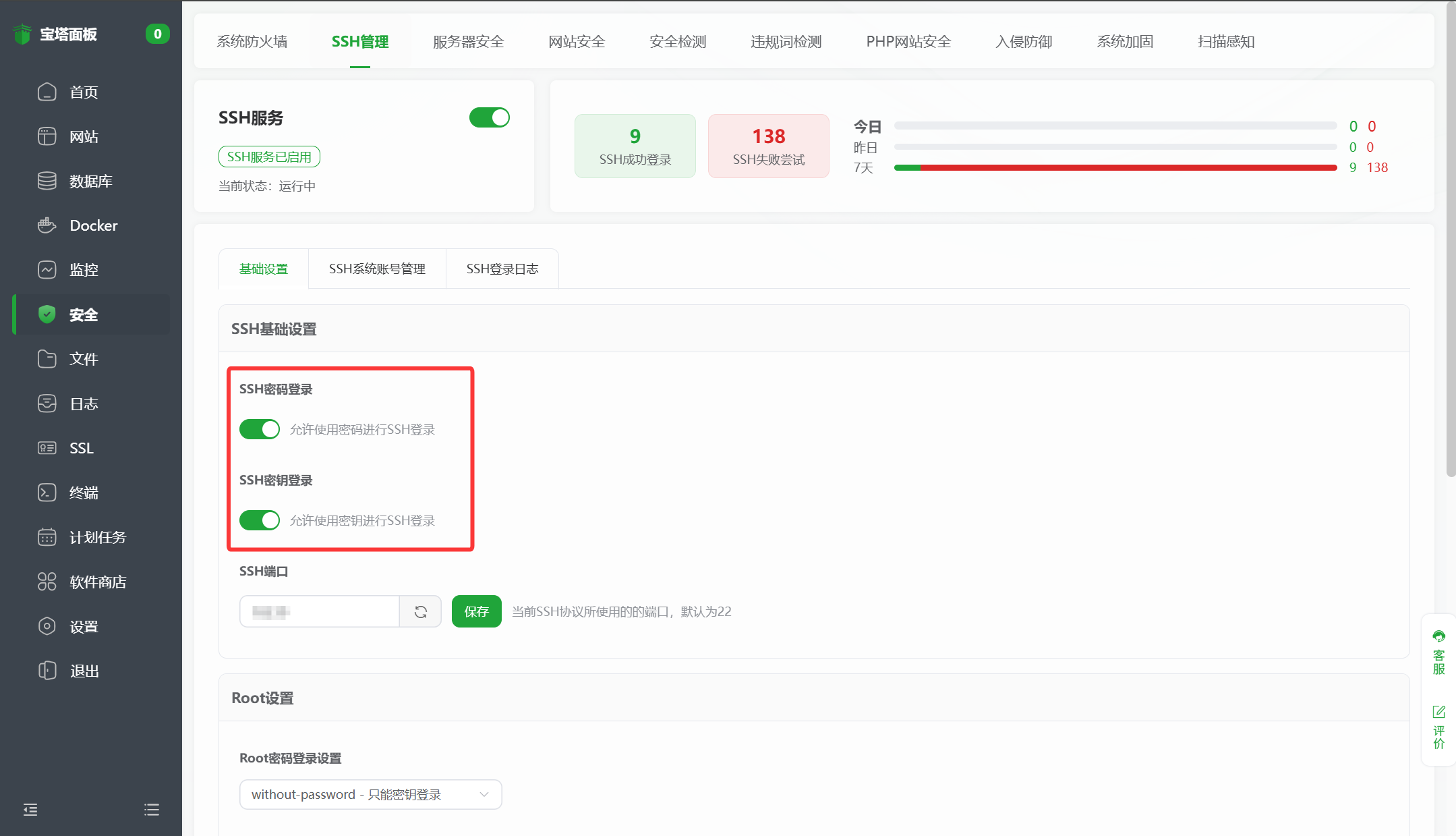The height and width of the screenshot is (836, 1456).
Task: Expand the Root password login dropdown
Action: pyautogui.click(x=370, y=794)
